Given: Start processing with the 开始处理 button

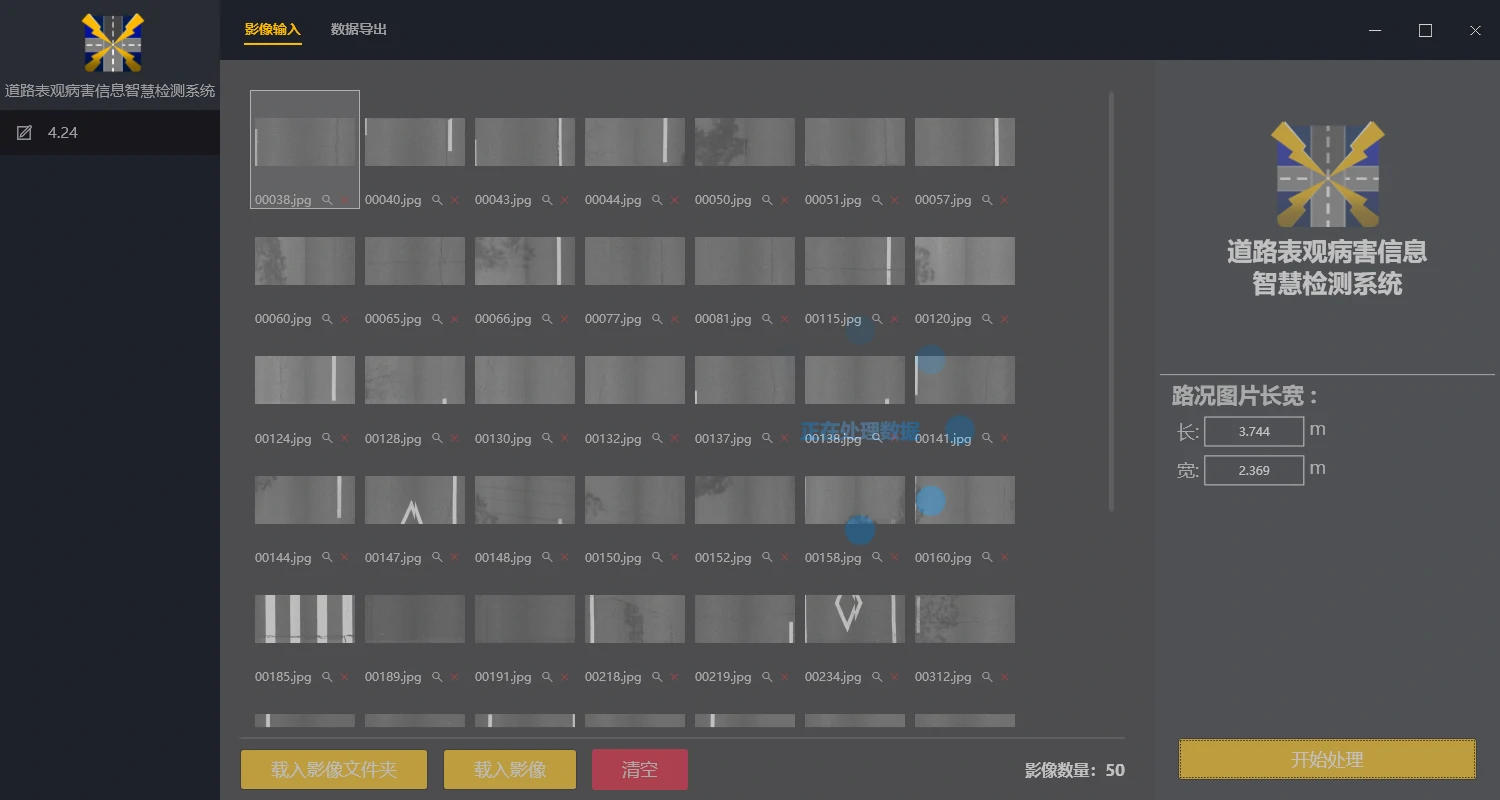Looking at the screenshot, I should [x=1327, y=760].
